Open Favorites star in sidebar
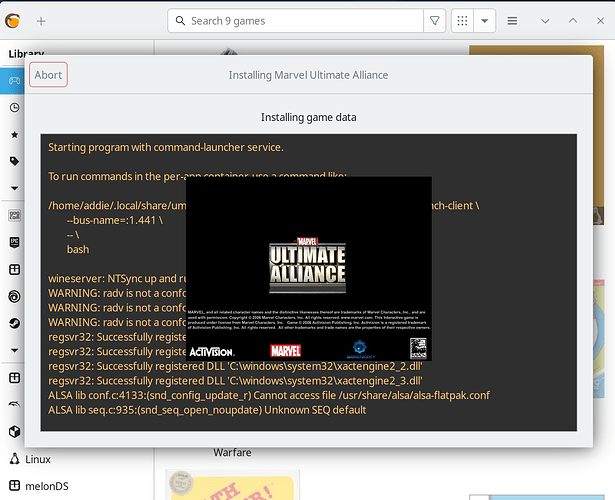This screenshot has width=615, height=500. (15, 135)
